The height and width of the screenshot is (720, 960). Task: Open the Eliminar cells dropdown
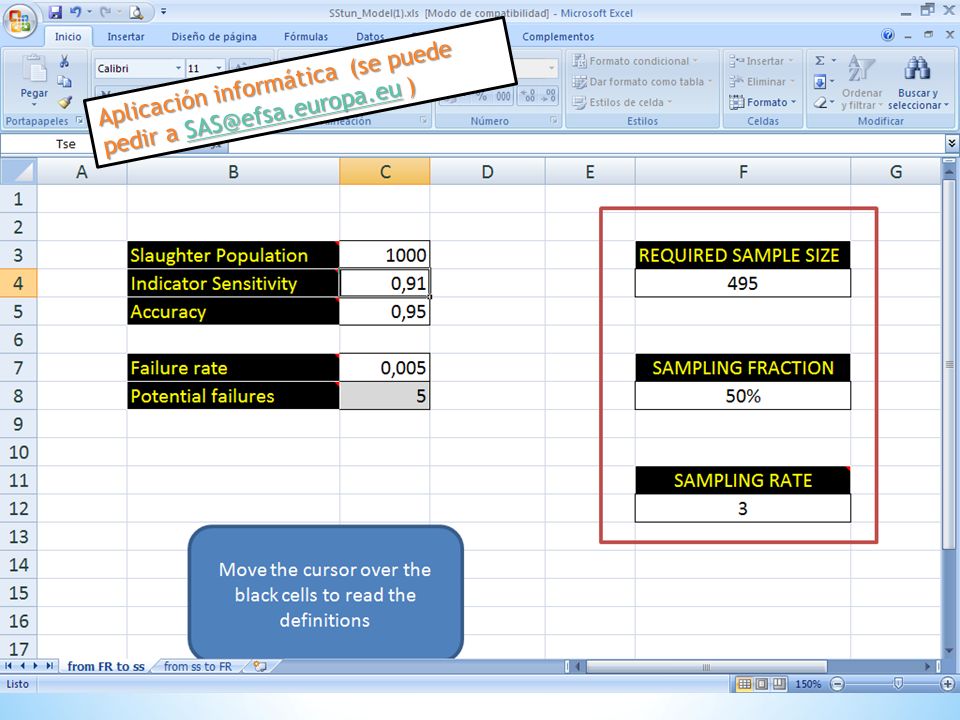coord(761,81)
